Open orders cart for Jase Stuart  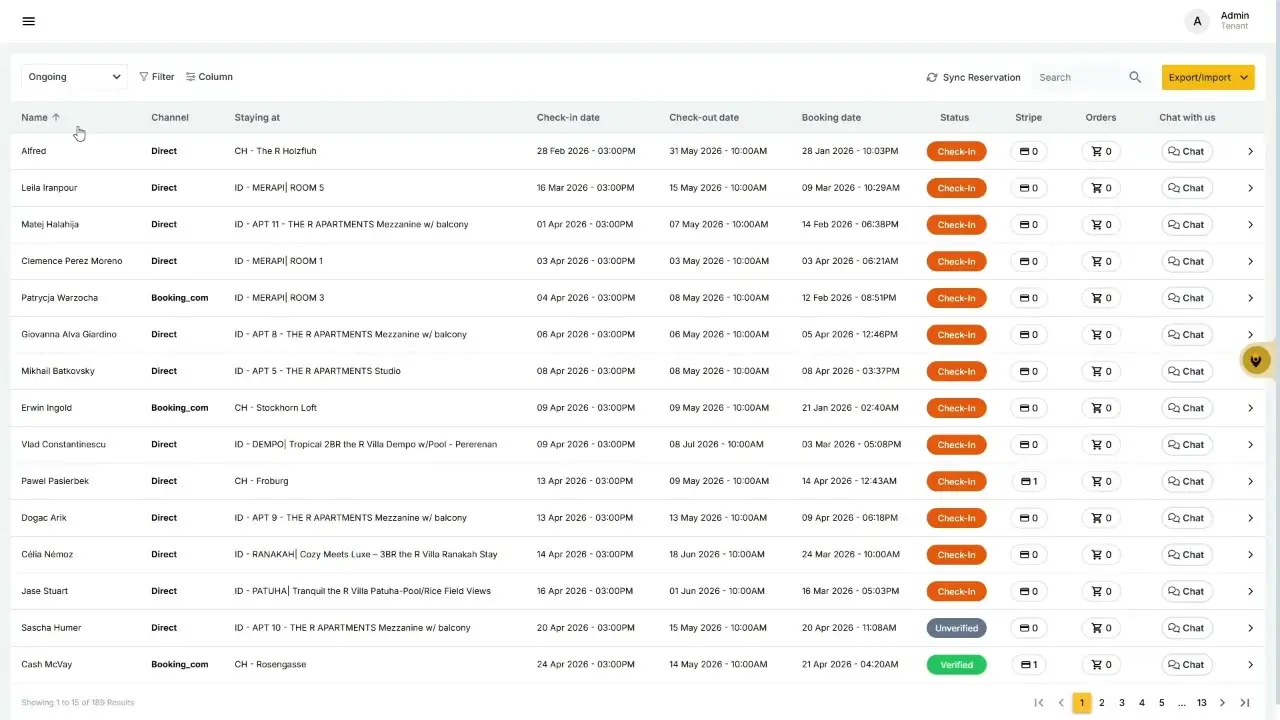click(1101, 592)
